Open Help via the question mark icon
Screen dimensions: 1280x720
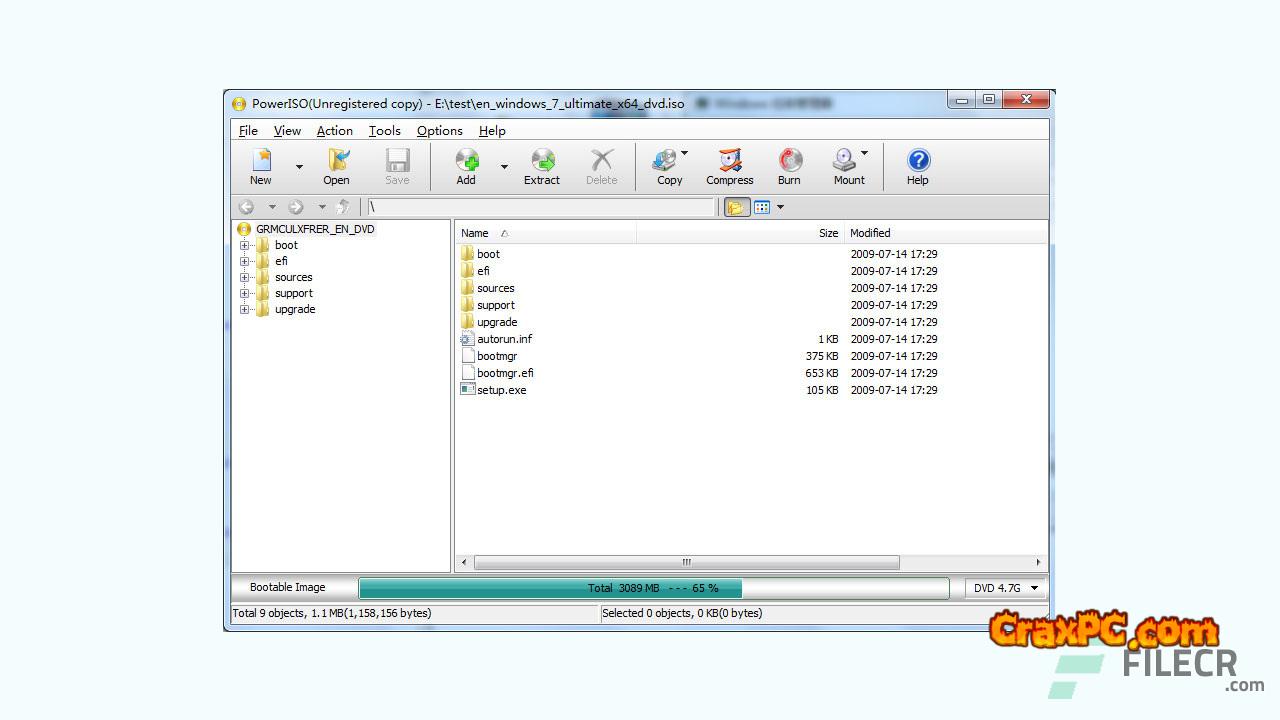(917, 166)
